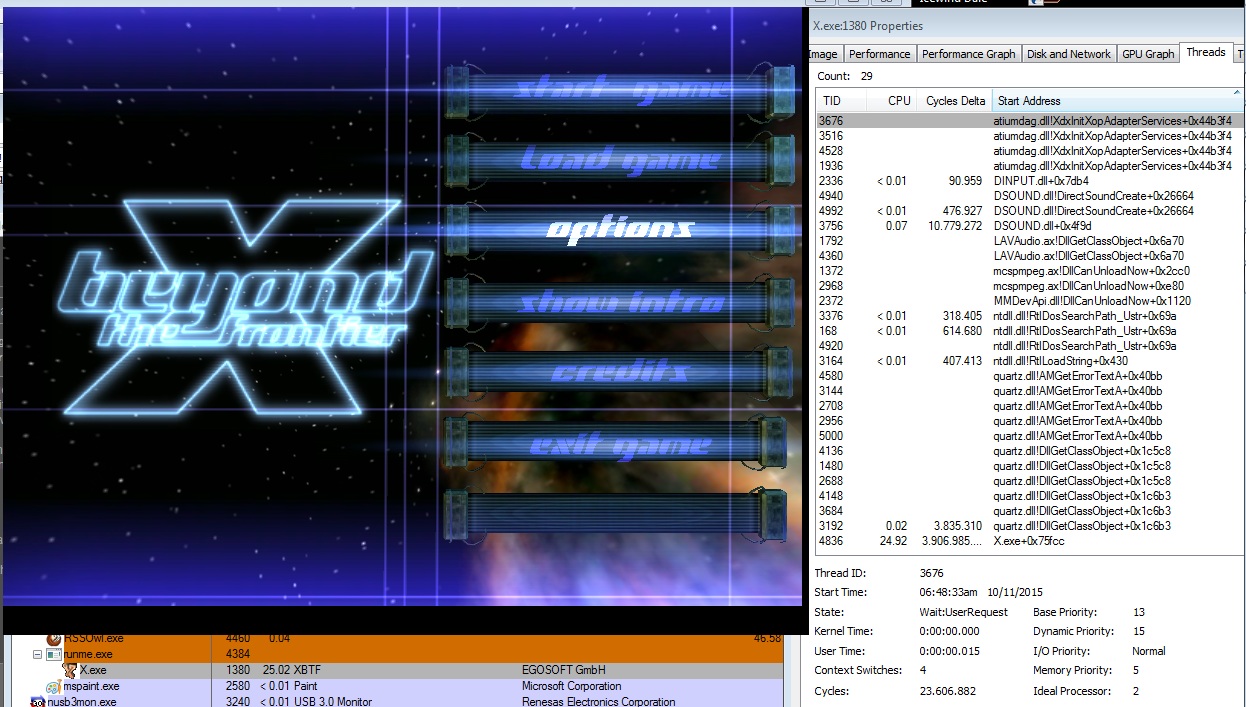
Task: Select the Threads tab
Action: click(x=1206, y=52)
